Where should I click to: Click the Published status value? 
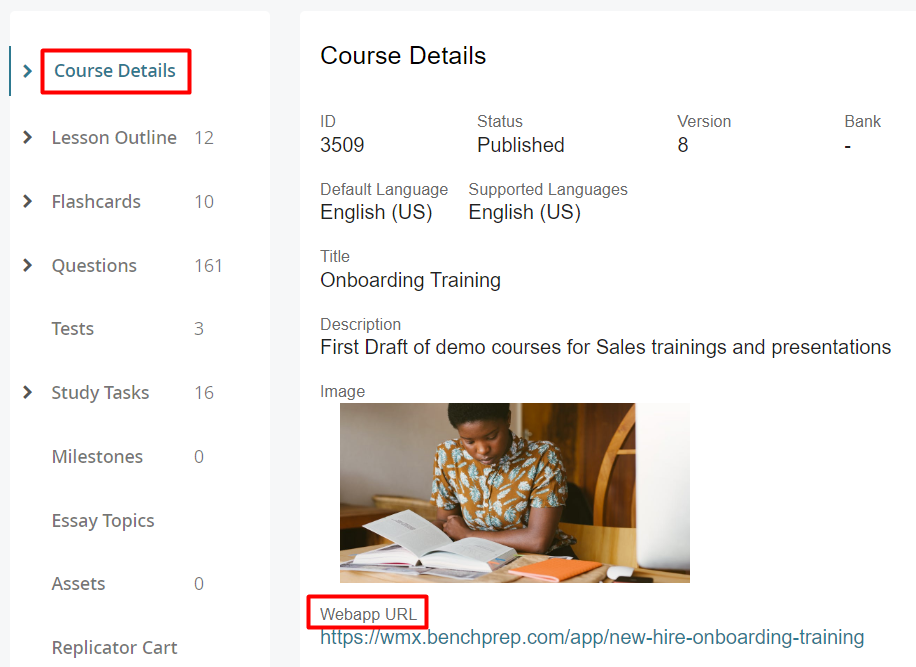[x=520, y=145]
